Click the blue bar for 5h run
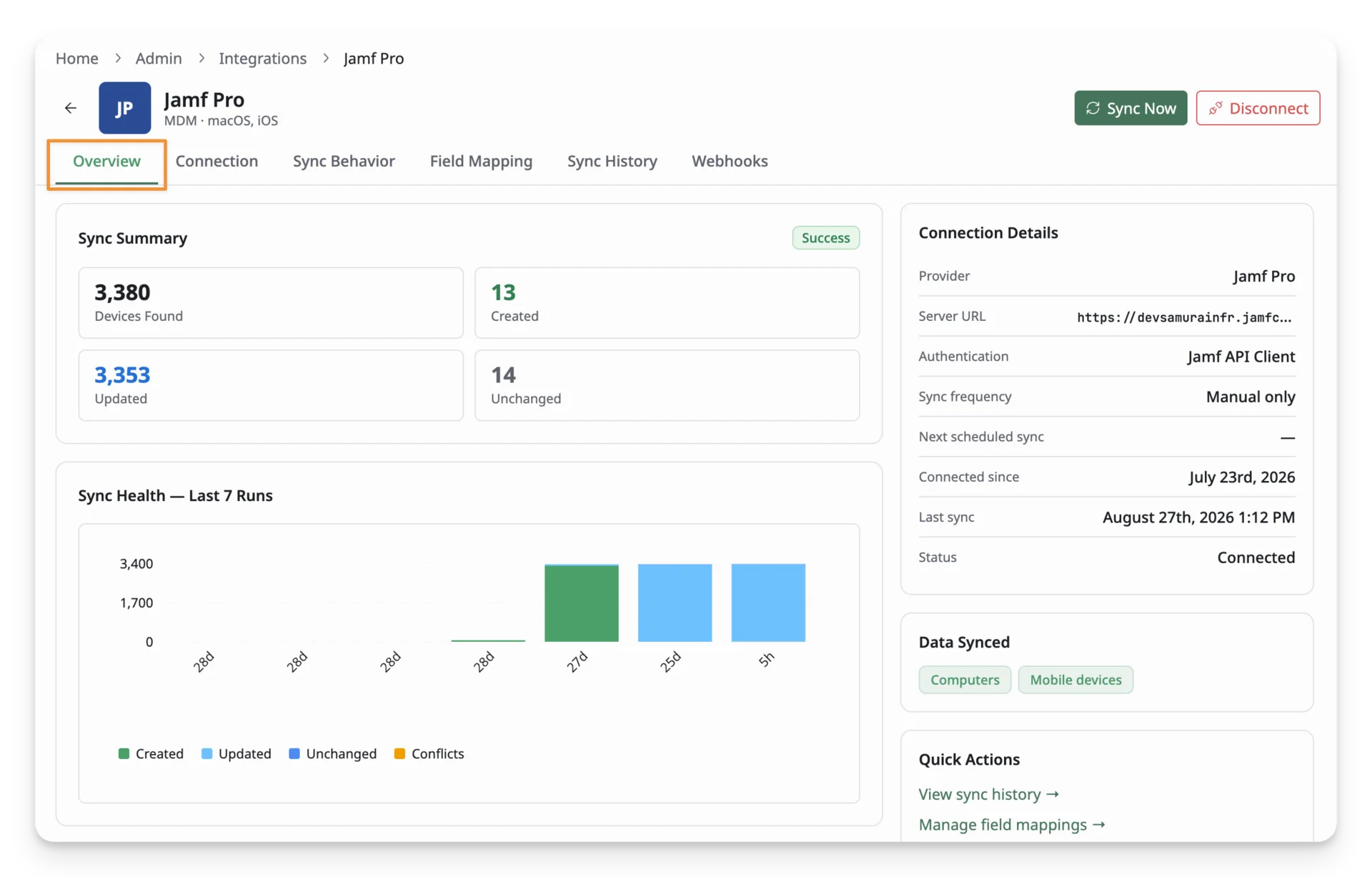 768,603
